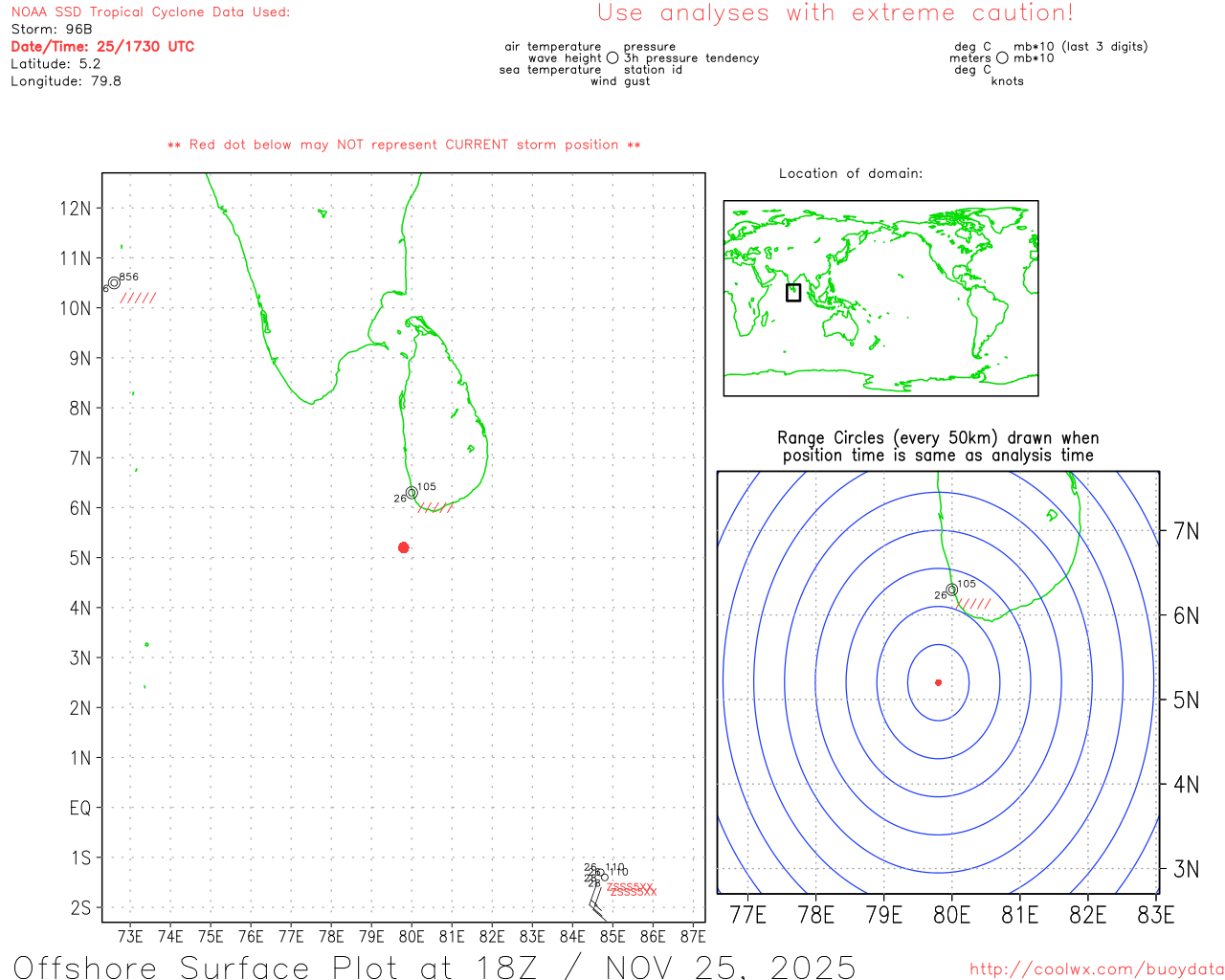Image resolution: width=1225 pixels, height=980 pixels.
Task: Click station 105 marker in range circles inset
Action: pos(951,590)
